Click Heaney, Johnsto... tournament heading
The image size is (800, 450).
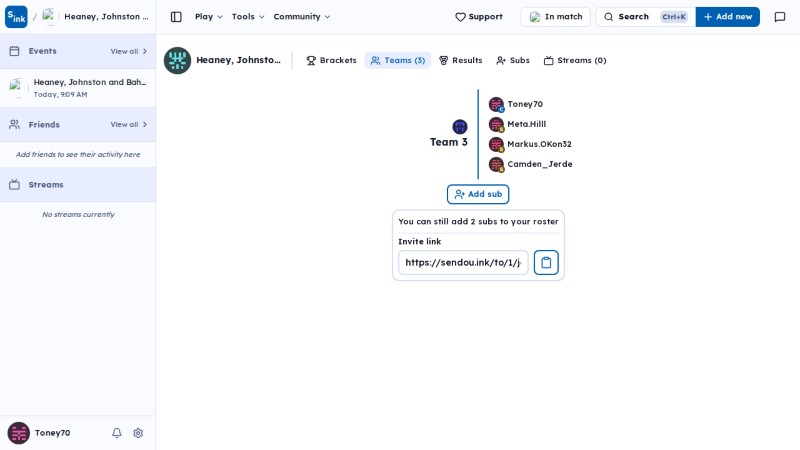click(x=238, y=60)
